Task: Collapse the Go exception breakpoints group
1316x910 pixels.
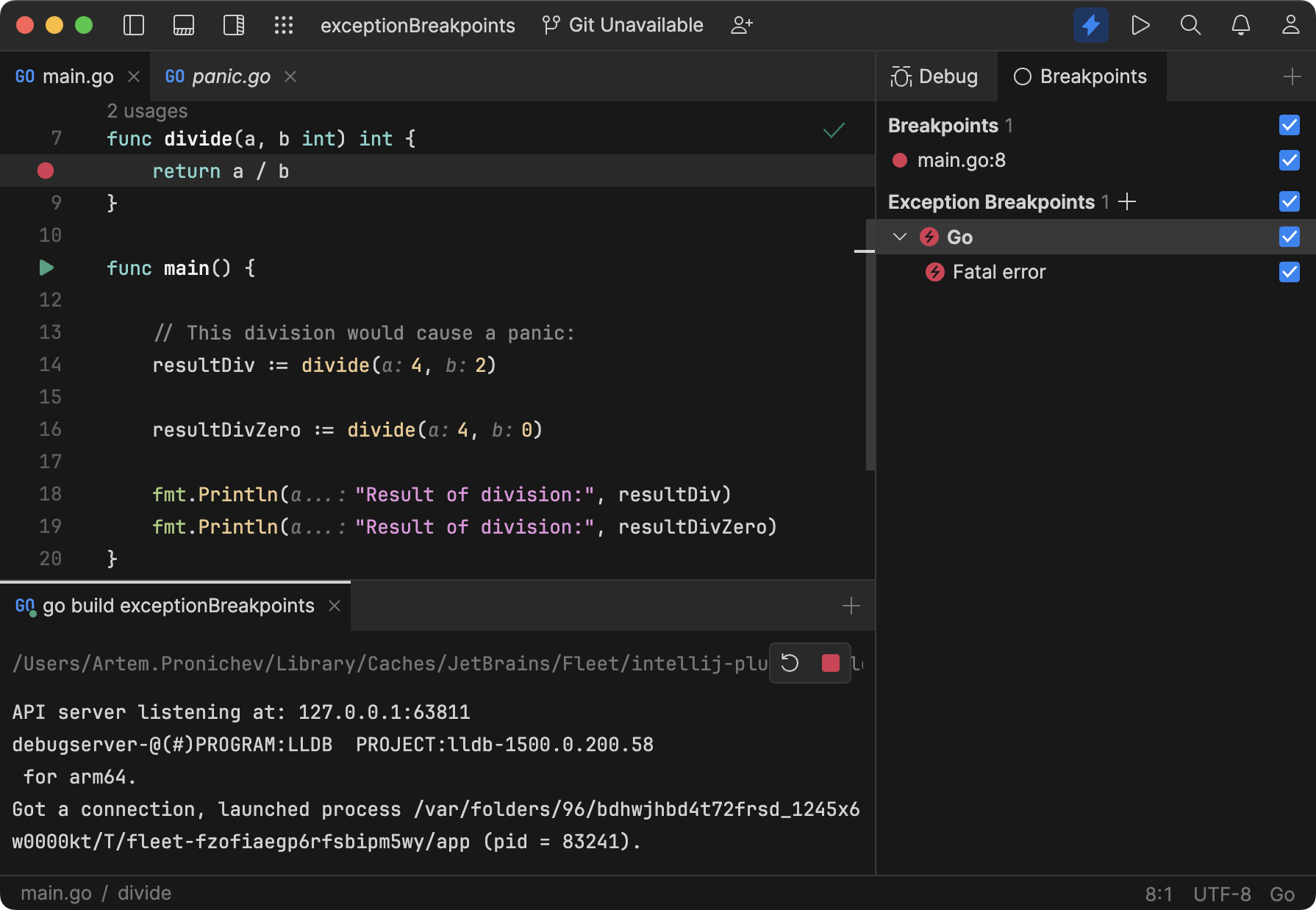Action: (899, 237)
